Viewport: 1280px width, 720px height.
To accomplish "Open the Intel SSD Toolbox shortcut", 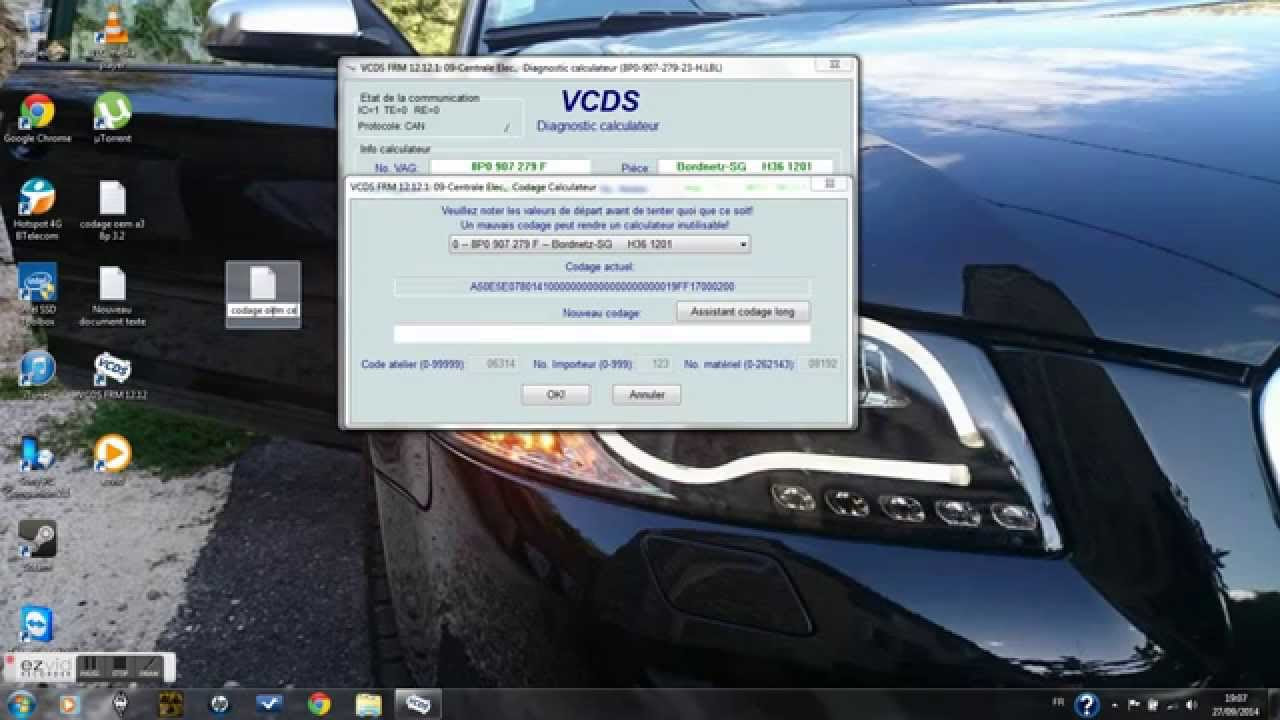I will coord(37,295).
